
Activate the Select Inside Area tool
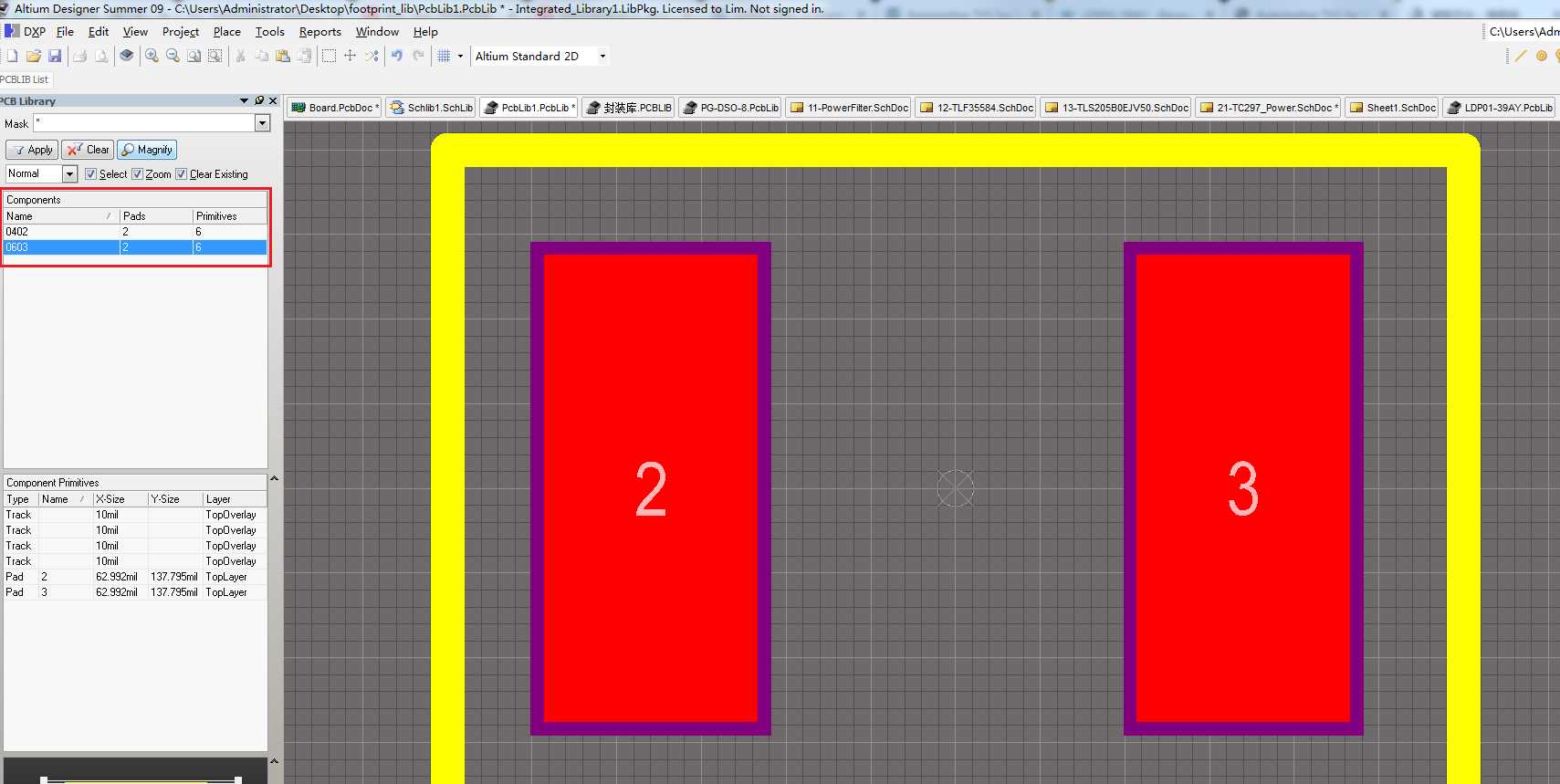tap(329, 56)
